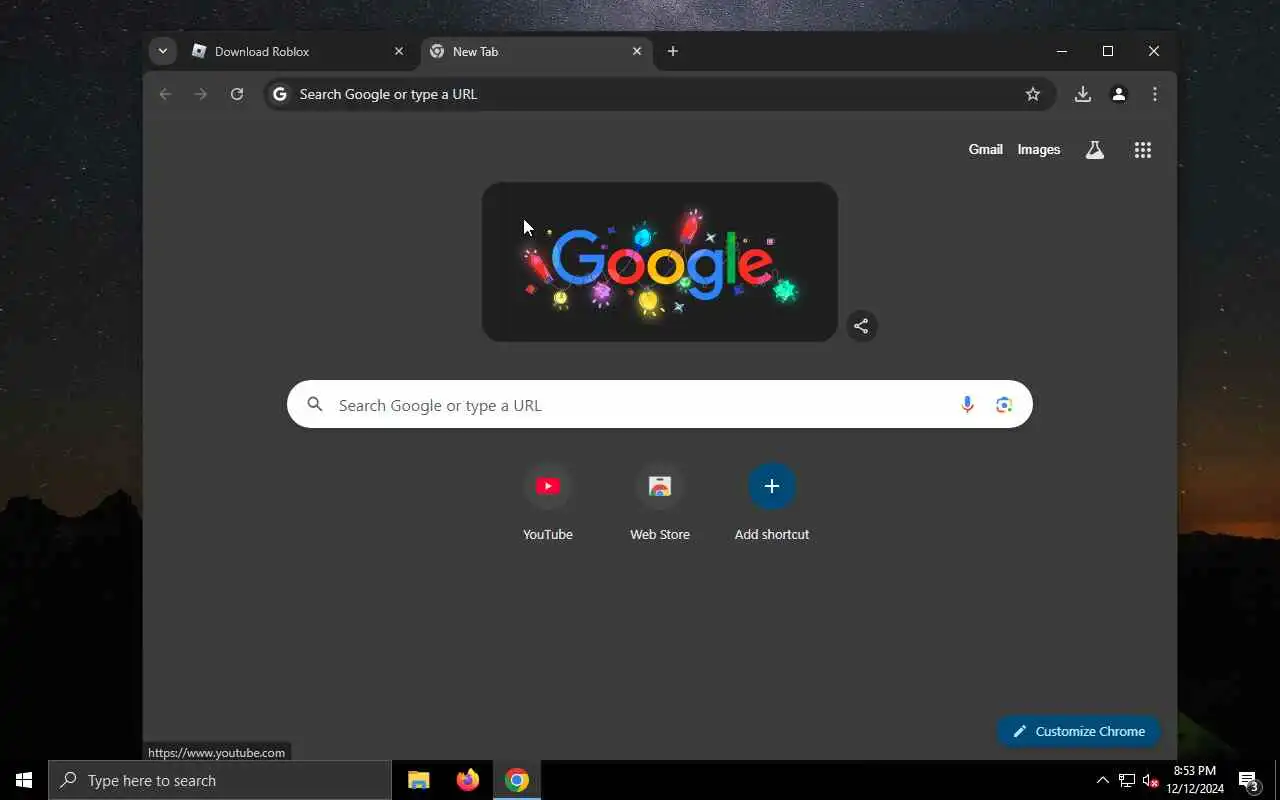Open the muted volume tray icon
This screenshot has height=800, width=1280.
pos(1150,780)
